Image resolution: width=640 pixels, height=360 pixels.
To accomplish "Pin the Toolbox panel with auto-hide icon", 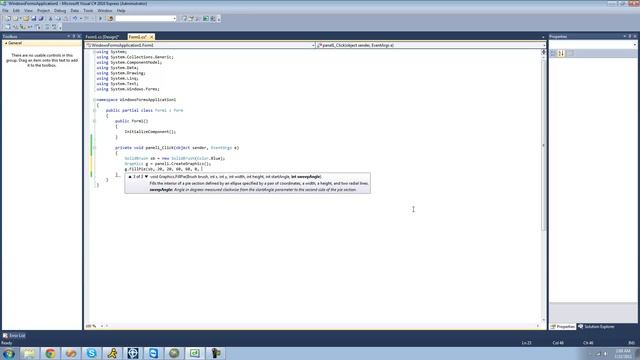I will click(x=74, y=36).
